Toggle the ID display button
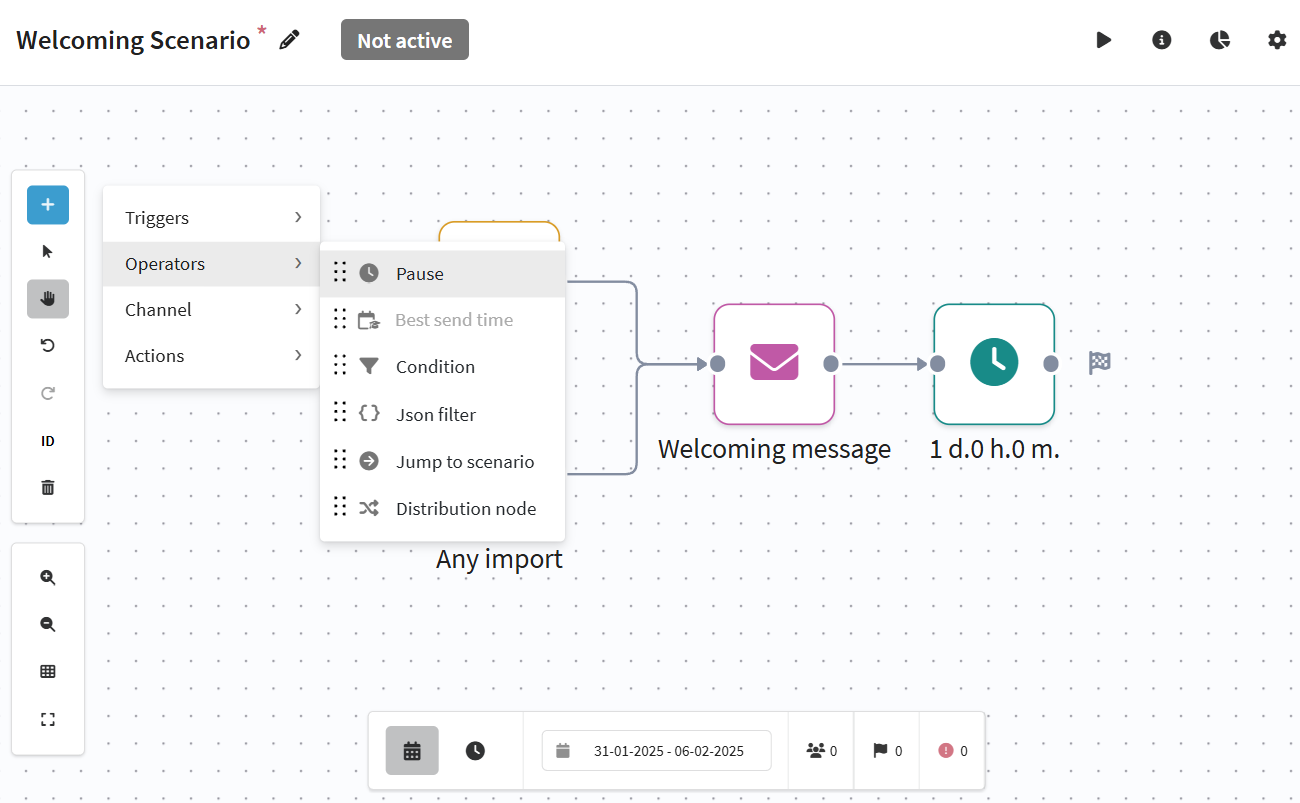Image resolution: width=1300 pixels, height=803 pixels. pyautogui.click(x=48, y=441)
